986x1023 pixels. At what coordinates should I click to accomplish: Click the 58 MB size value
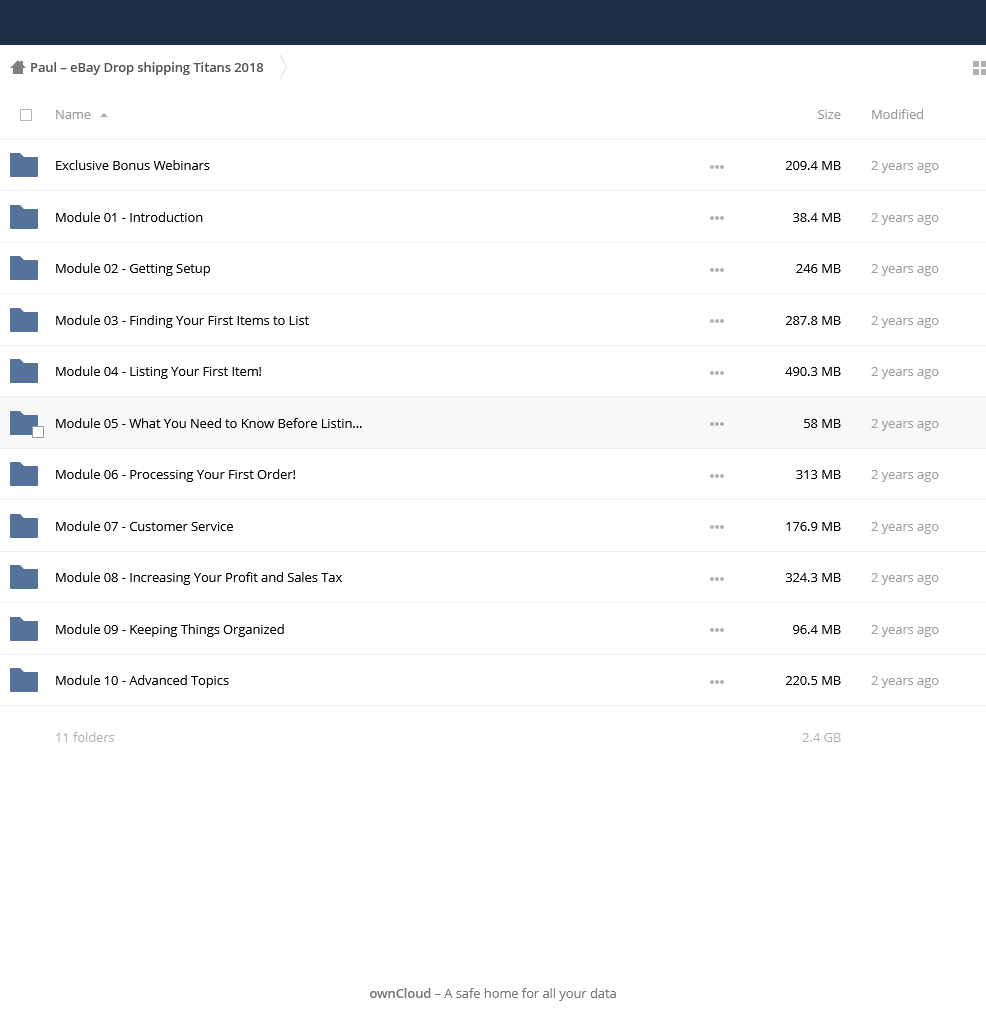click(822, 423)
